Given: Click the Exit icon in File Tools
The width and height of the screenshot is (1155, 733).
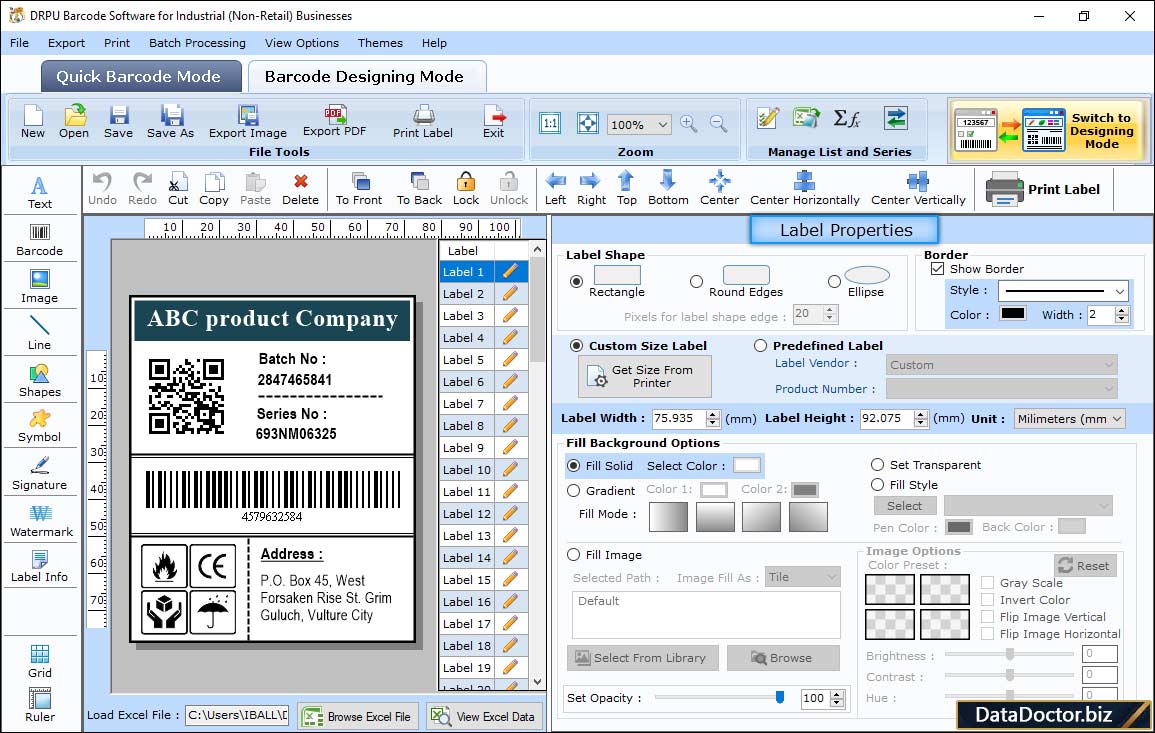Looking at the screenshot, I should coord(494,122).
